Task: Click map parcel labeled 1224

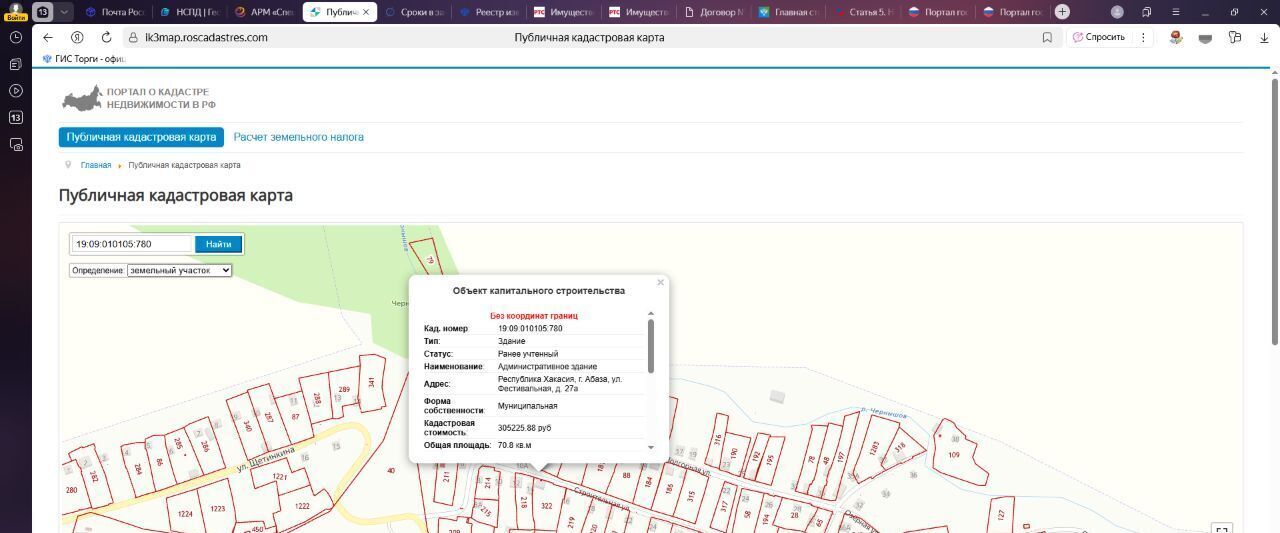Action: [x=185, y=513]
